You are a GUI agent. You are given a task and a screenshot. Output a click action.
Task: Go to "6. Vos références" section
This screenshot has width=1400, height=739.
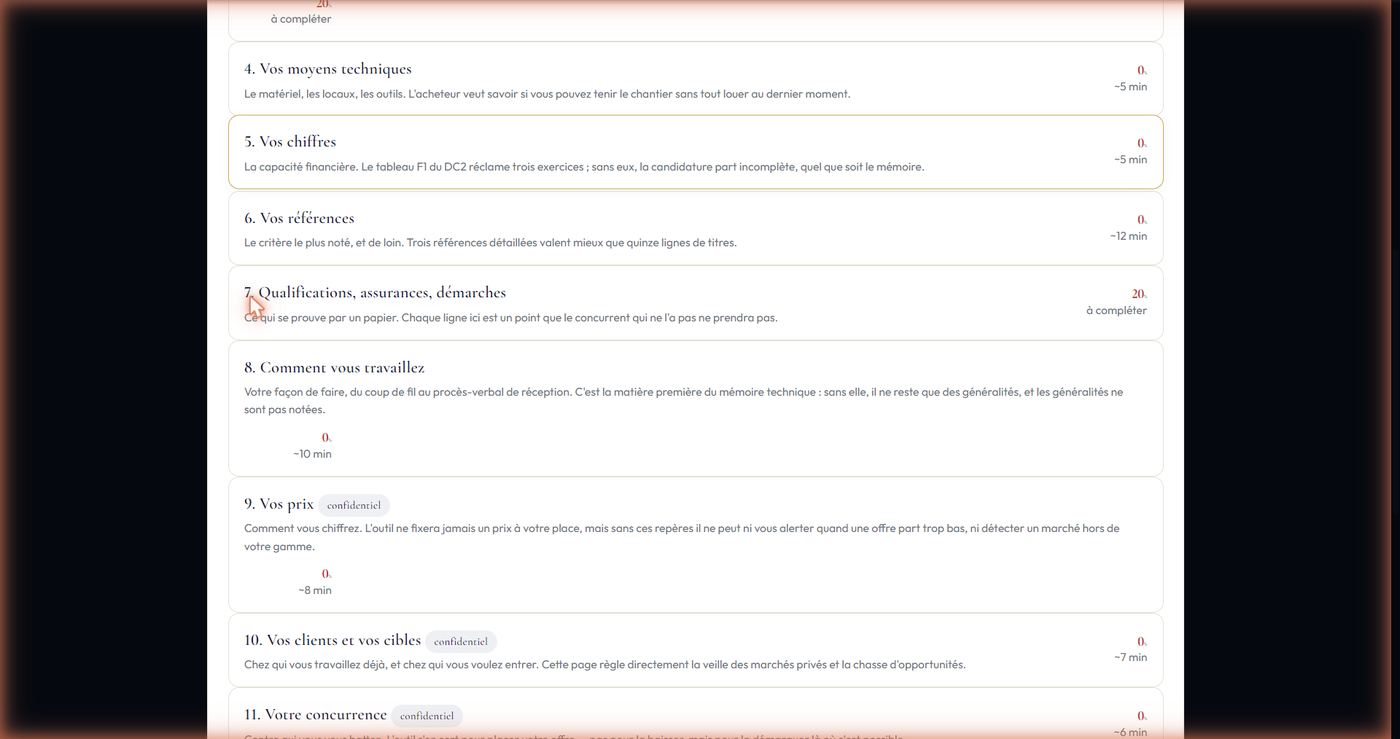tap(695, 228)
